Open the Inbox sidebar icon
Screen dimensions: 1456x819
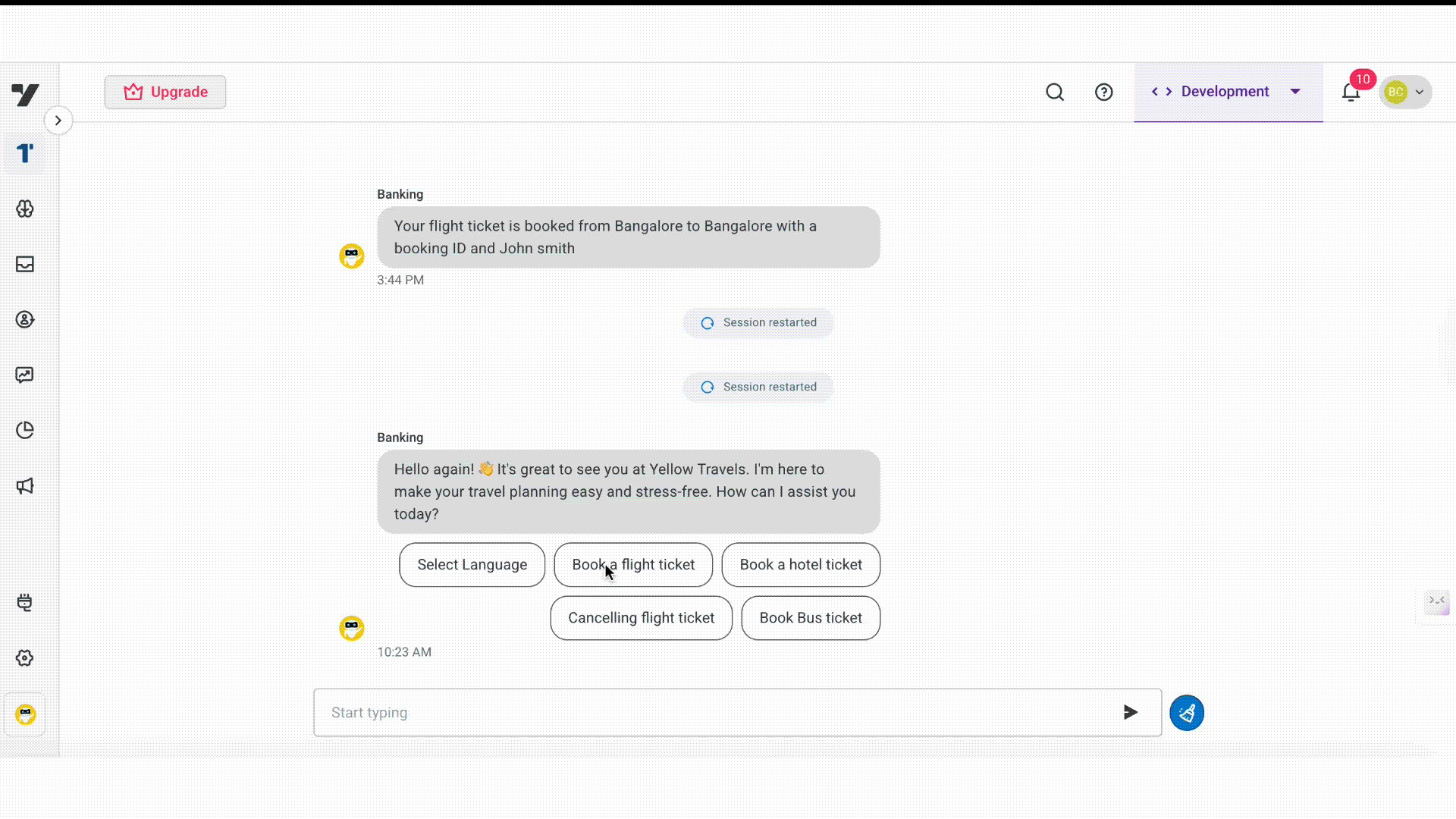[25, 264]
